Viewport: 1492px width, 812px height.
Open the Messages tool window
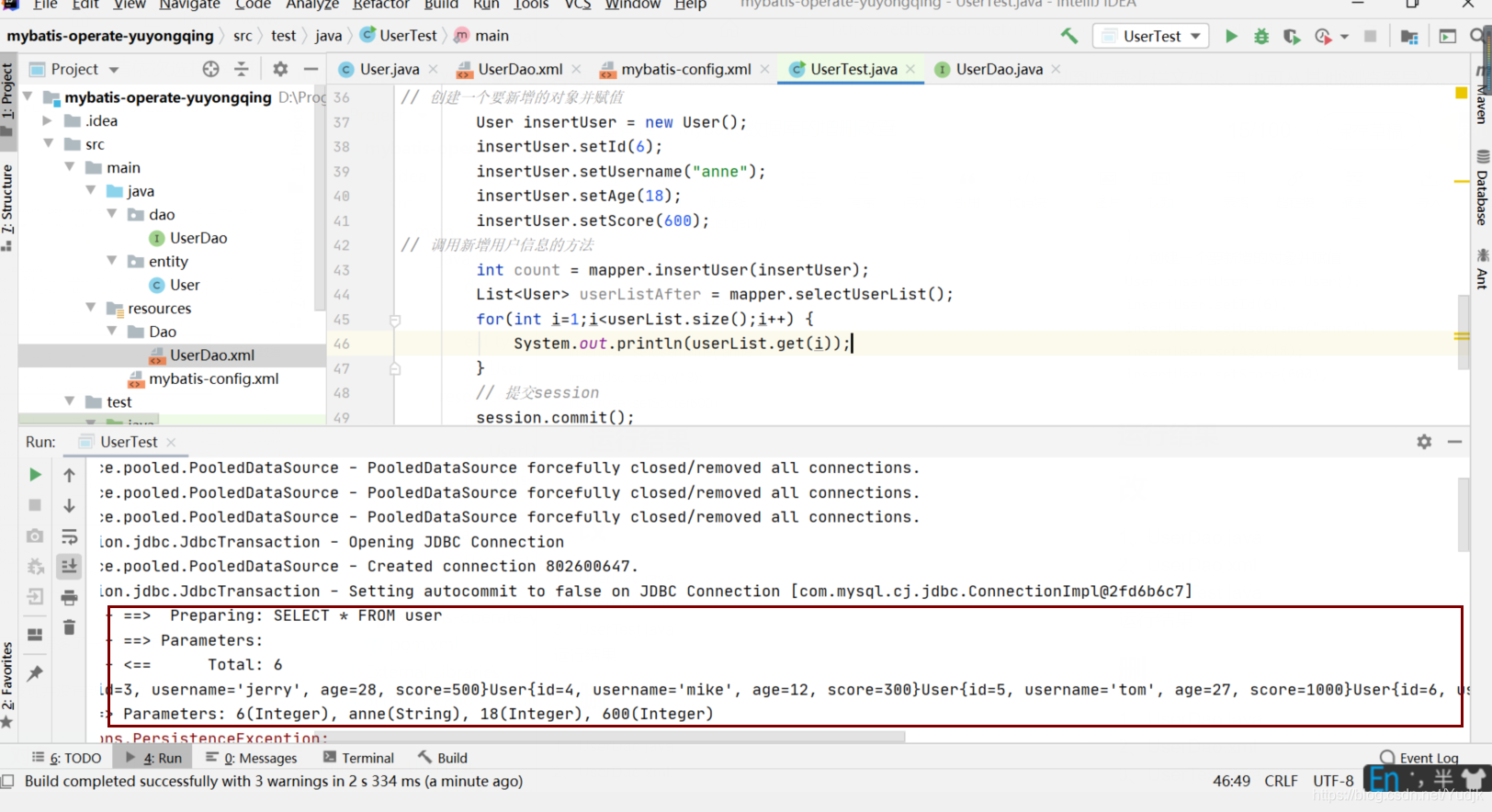(252, 758)
